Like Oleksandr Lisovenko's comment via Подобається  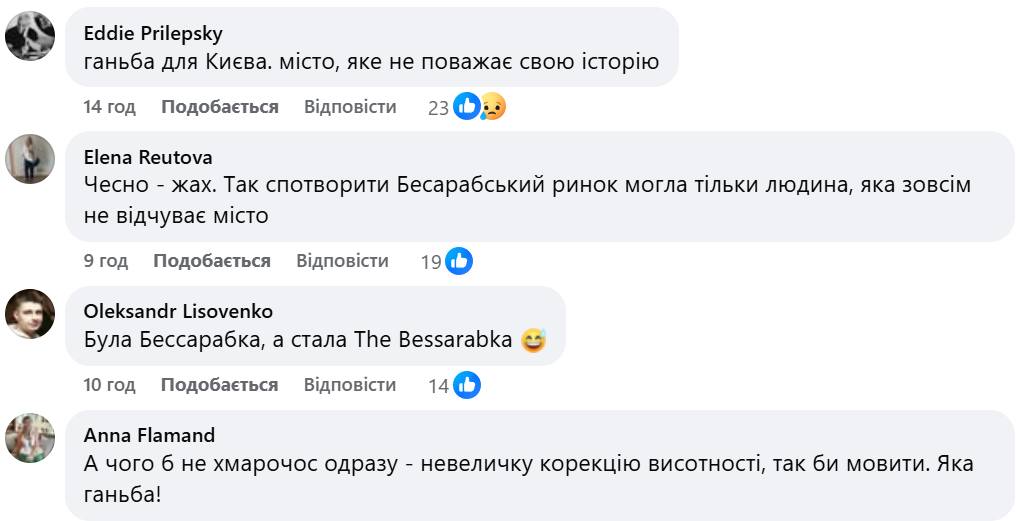coord(219,385)
